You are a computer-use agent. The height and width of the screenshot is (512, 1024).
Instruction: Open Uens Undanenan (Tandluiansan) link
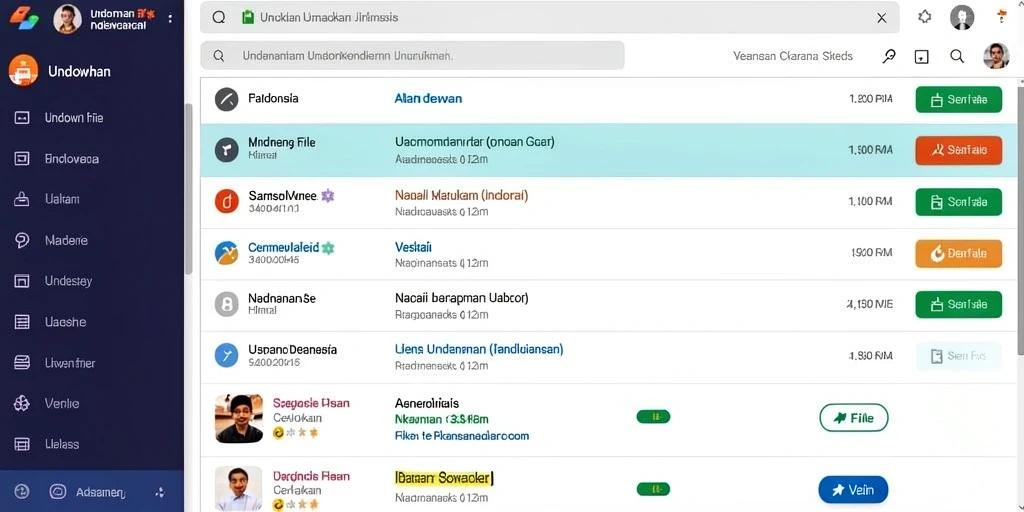click(x=479, y=349)
